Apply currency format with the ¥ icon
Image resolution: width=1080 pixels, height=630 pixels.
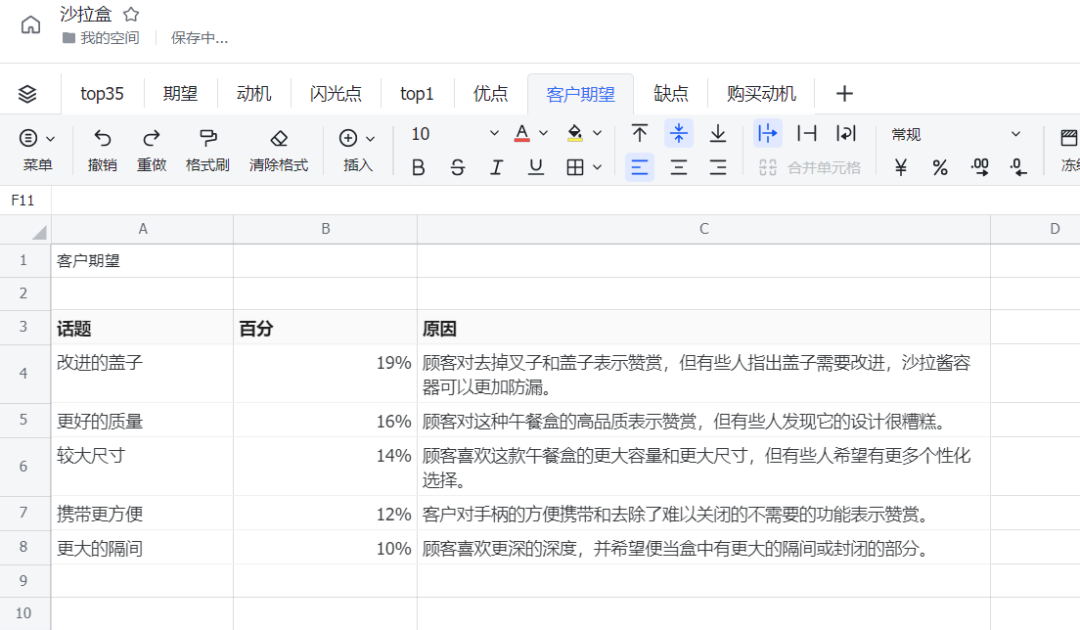900,167
